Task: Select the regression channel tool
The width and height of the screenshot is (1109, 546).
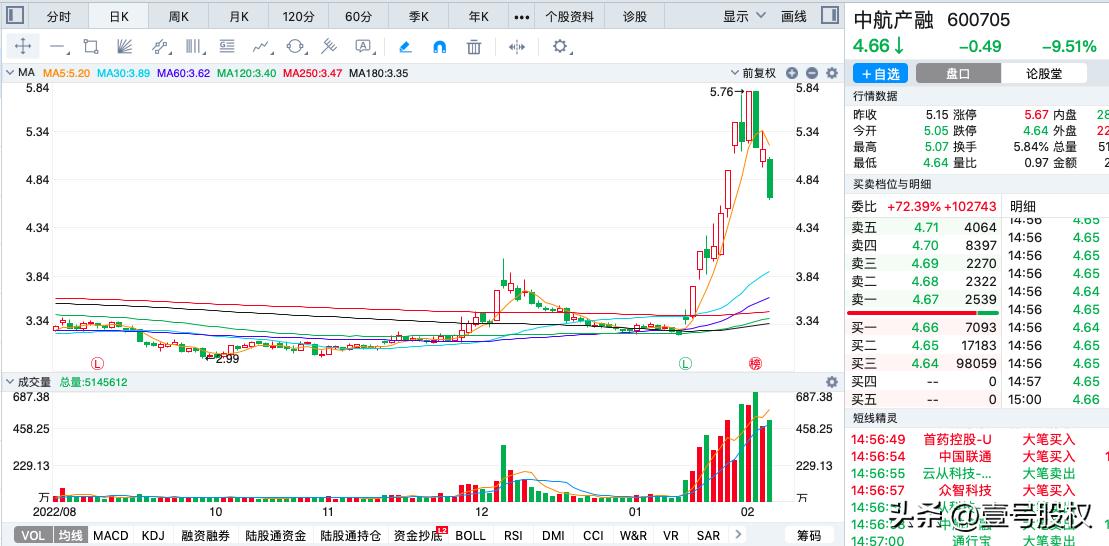Action: tap(160, 47)
